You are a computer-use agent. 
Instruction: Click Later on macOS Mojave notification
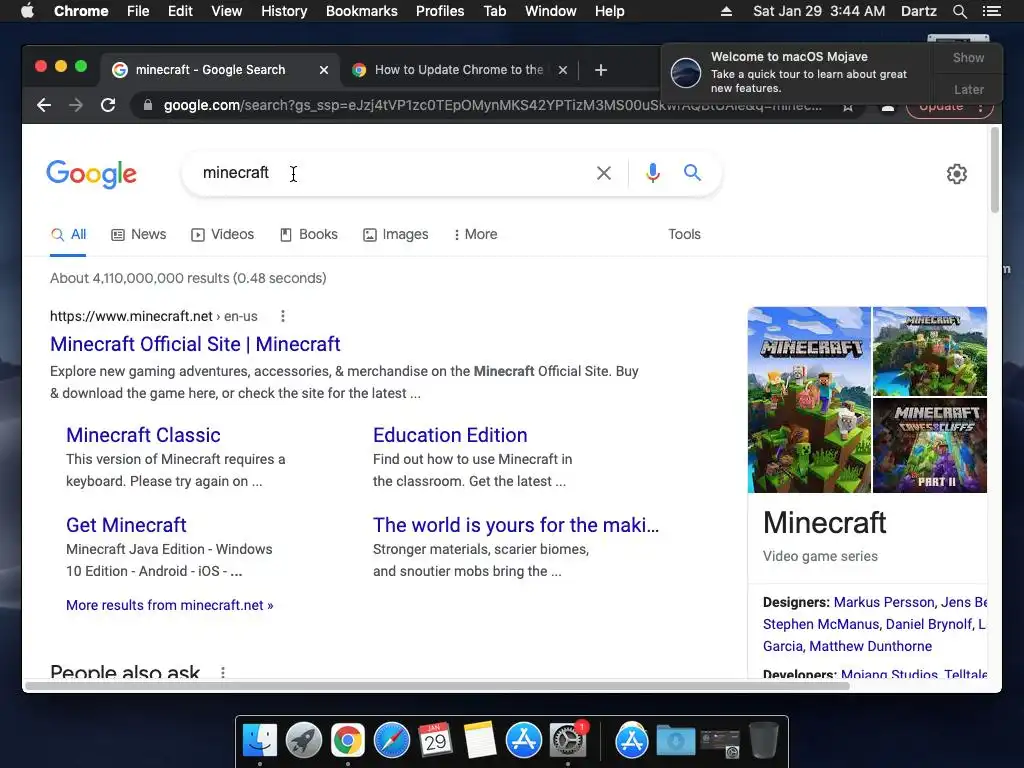coord(968,89)
